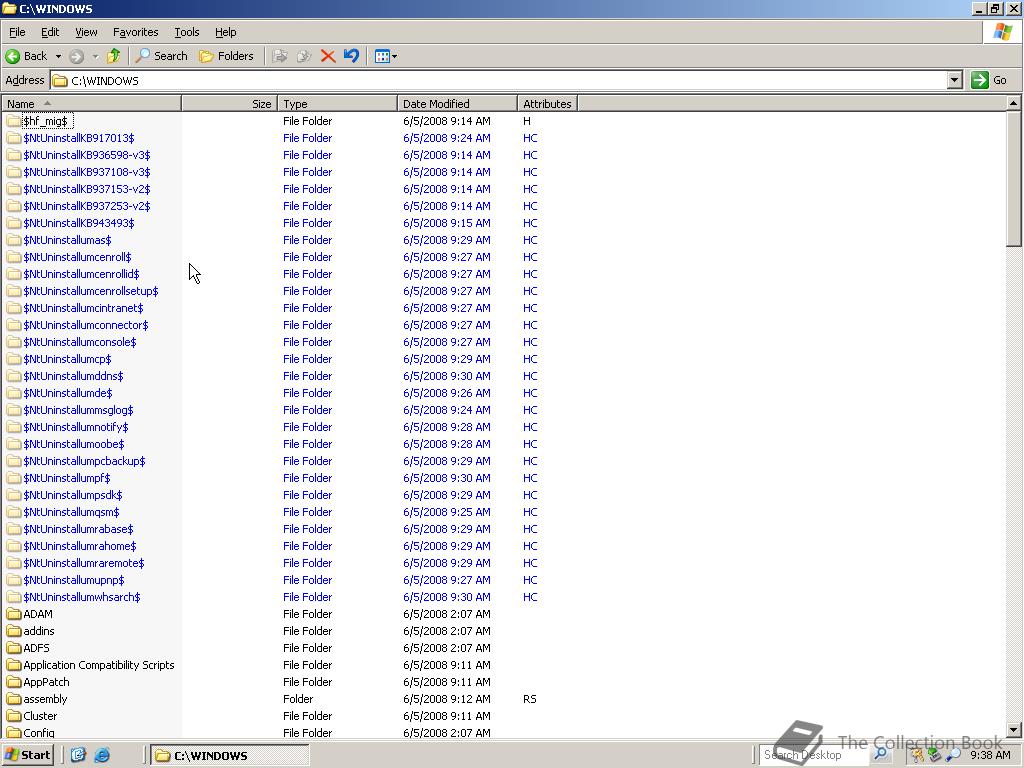Viewport: 1024px width, 768px height.
Task: Open the Favorites menu
Action: 135,32
